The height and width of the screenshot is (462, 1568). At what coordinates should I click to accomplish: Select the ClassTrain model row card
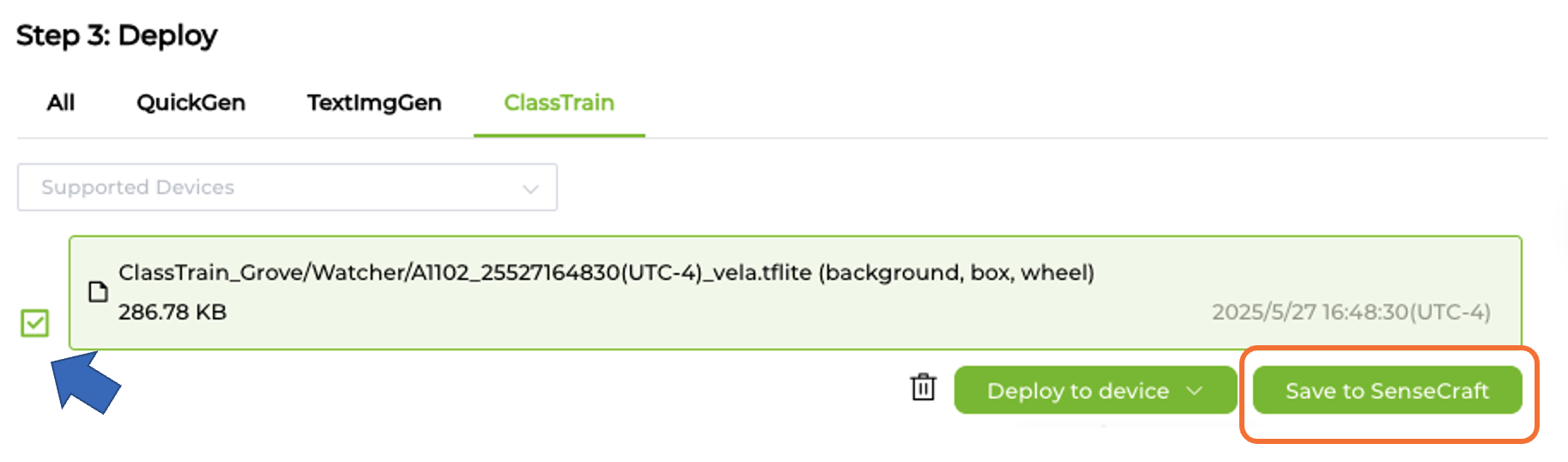point(794,293)
